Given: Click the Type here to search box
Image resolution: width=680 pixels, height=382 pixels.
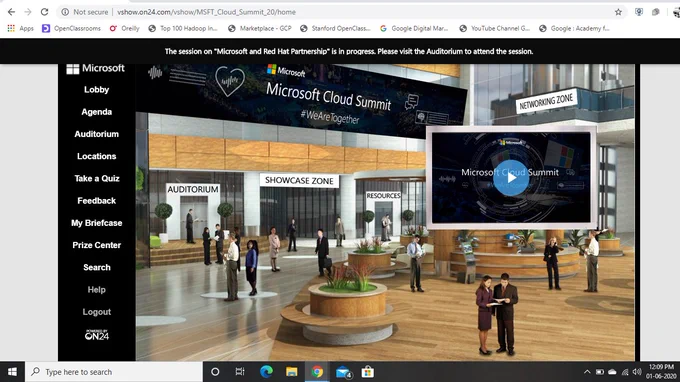Looking at the screenshot, I should click(114, 372).
